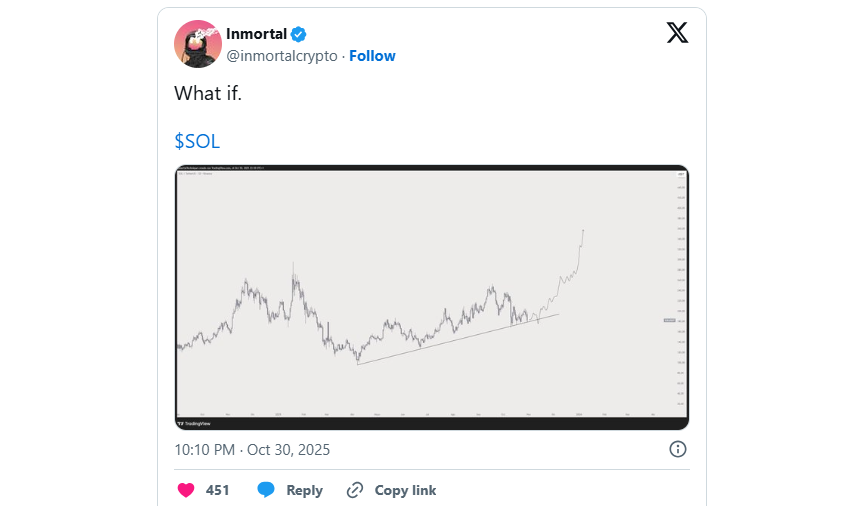Open the @inmortalcrypto handle

[x=282, y=56]
